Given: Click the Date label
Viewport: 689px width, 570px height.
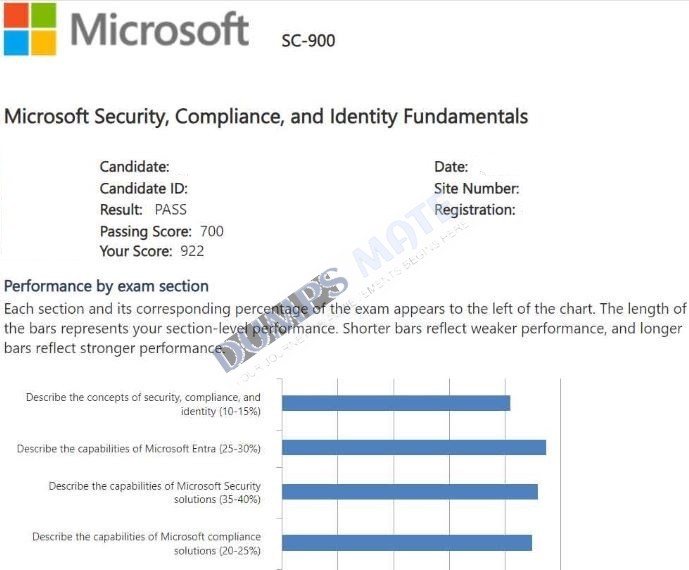Looking at the screenshot, I should pyautogui.click(x=451, y=167).
